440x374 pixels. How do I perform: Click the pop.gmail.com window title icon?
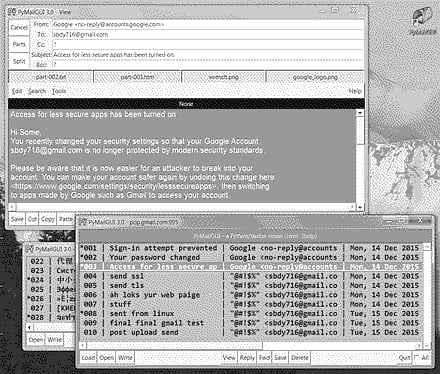[83, 222]
